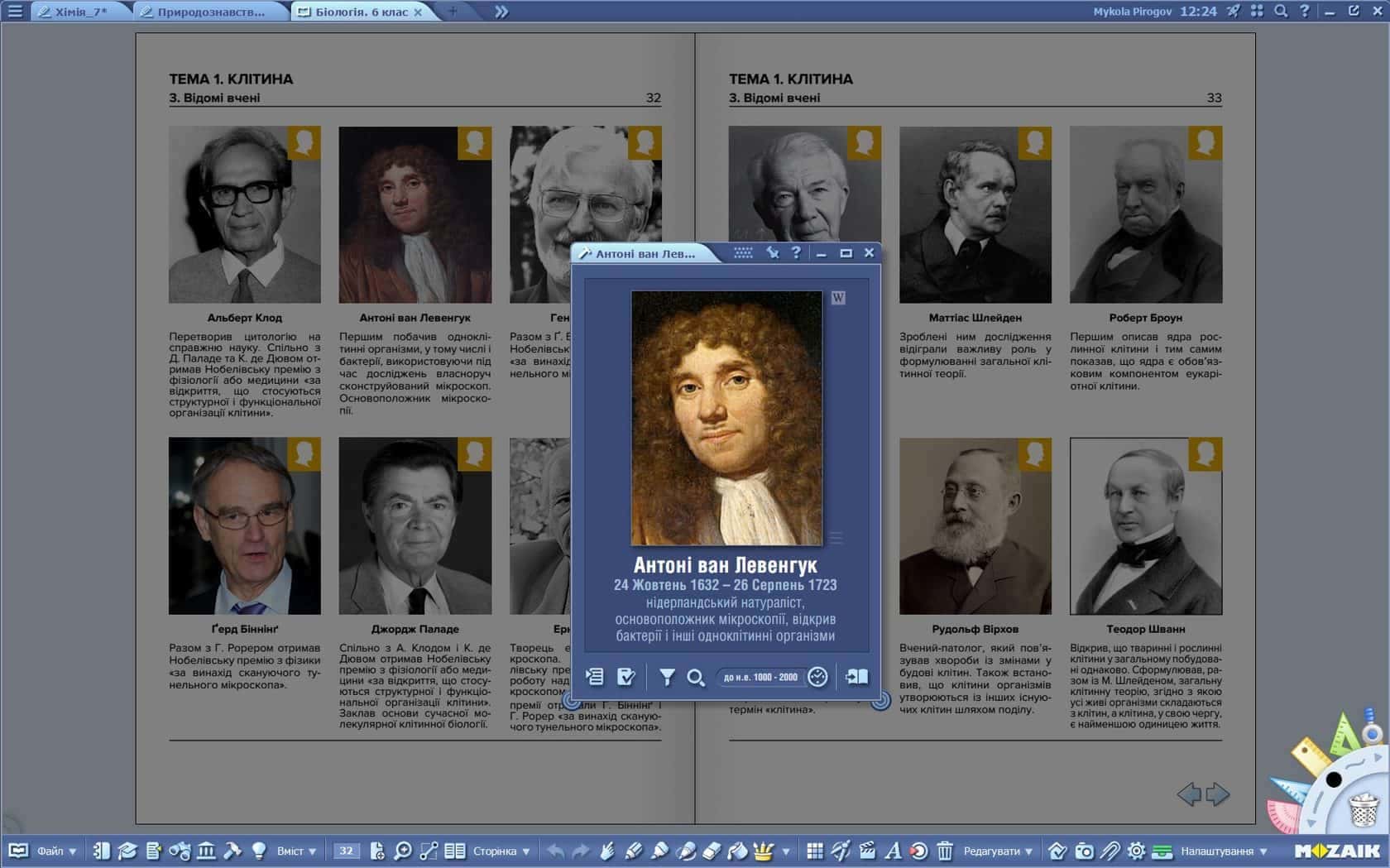This screenshot has width=1390, height=868.
Task: Open the Сторінка dropdown menu
Action: (x=501, y=851)
